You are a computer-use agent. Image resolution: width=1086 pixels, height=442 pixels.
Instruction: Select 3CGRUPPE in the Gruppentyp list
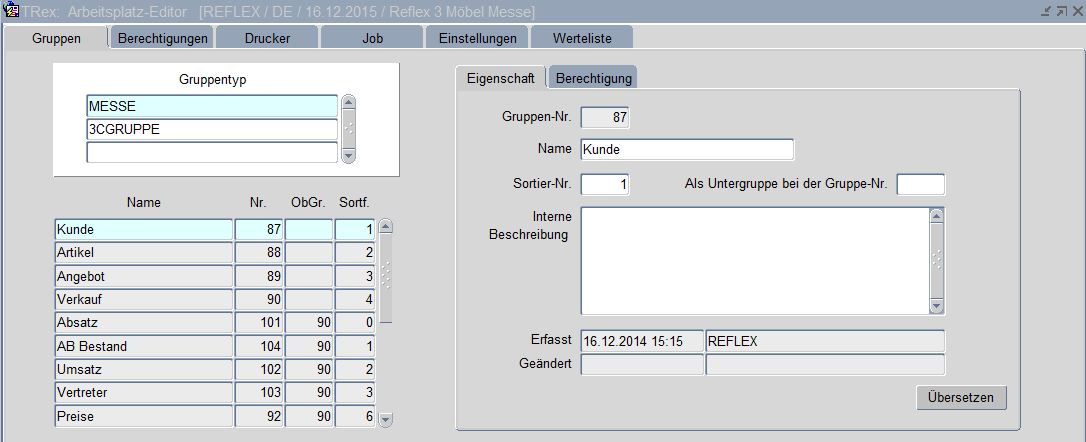click(212, 129)
